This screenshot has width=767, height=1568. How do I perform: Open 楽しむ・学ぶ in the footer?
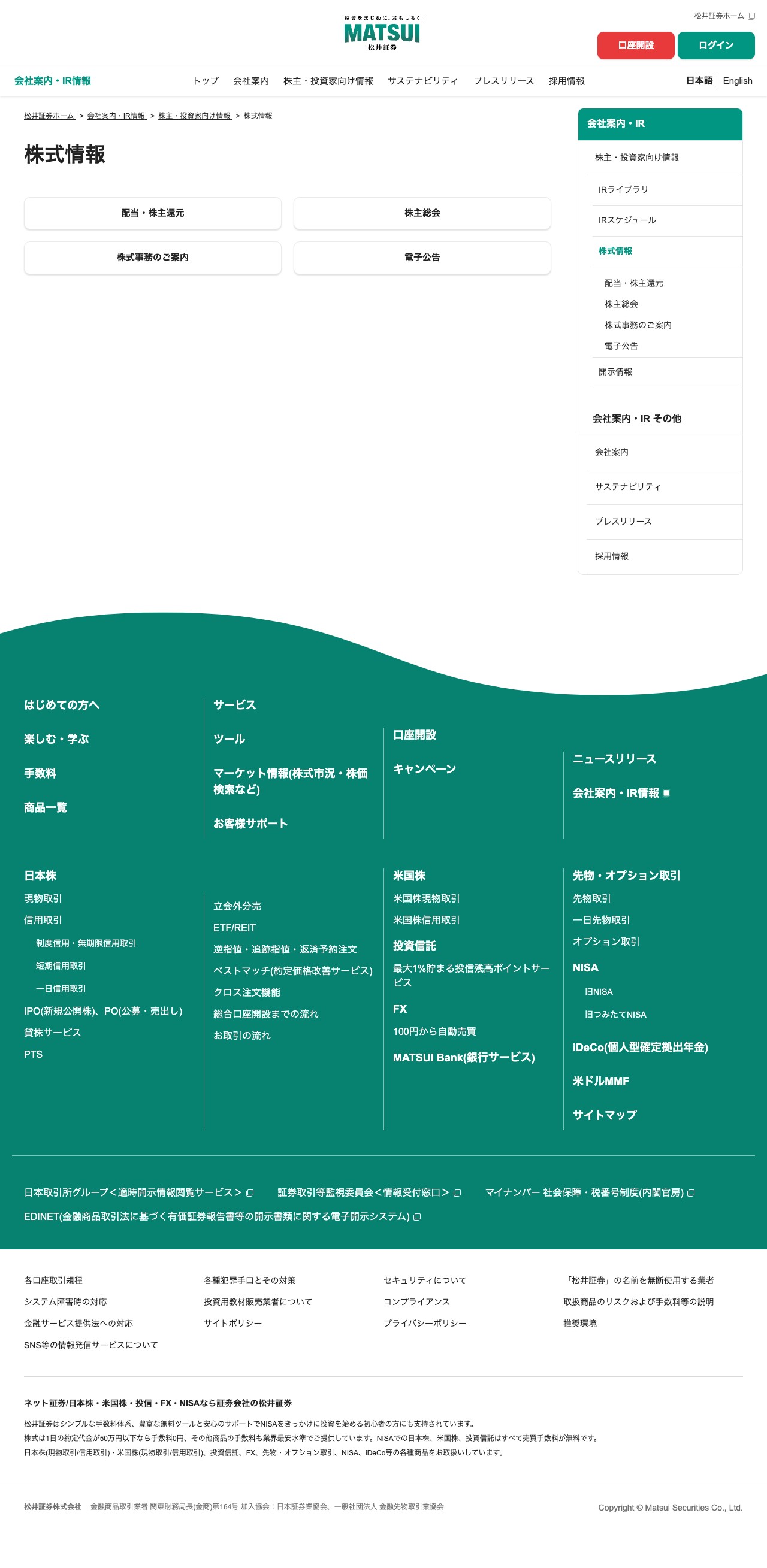[x=56, y=739]
